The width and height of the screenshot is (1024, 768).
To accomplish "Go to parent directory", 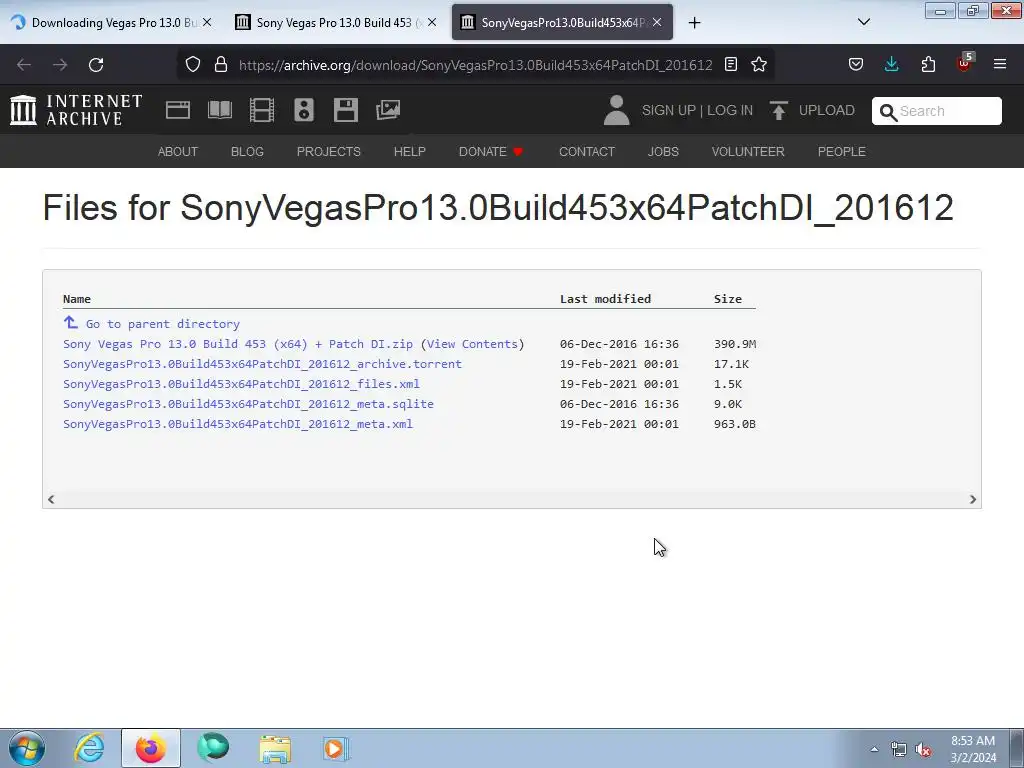I will [163, 324].
